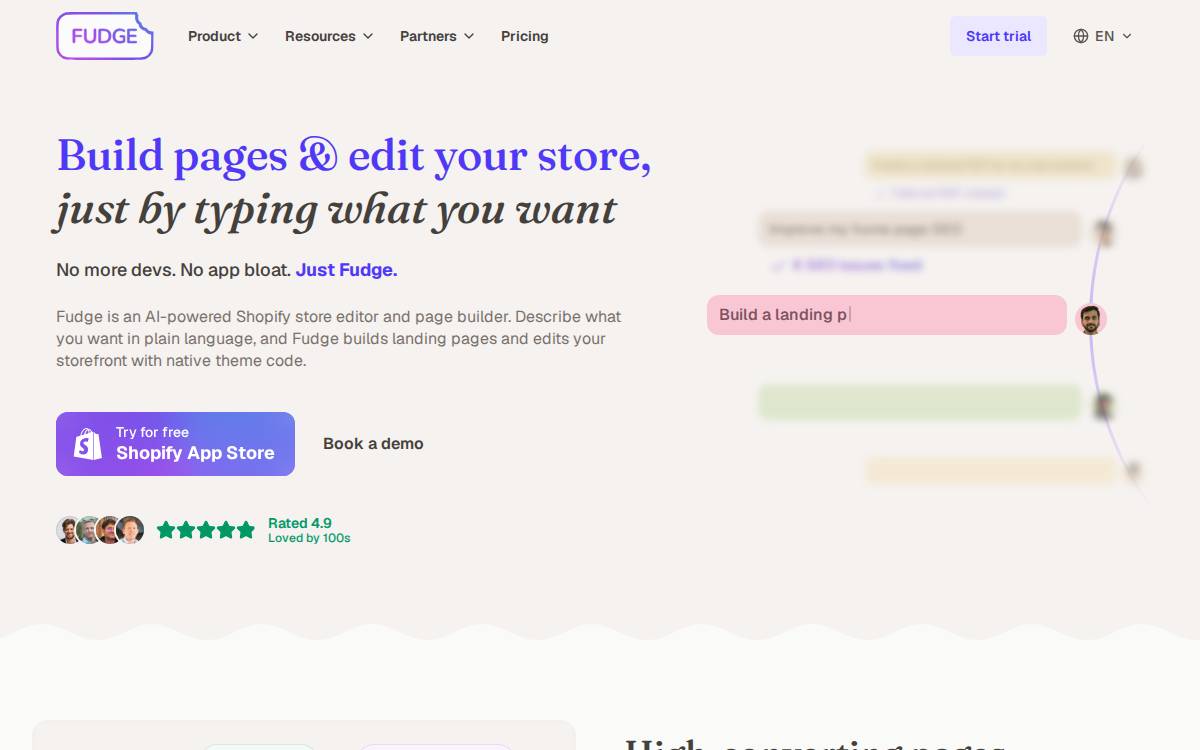Click the first green rating star
1200x750 pixels.
(x=166, y=530)
